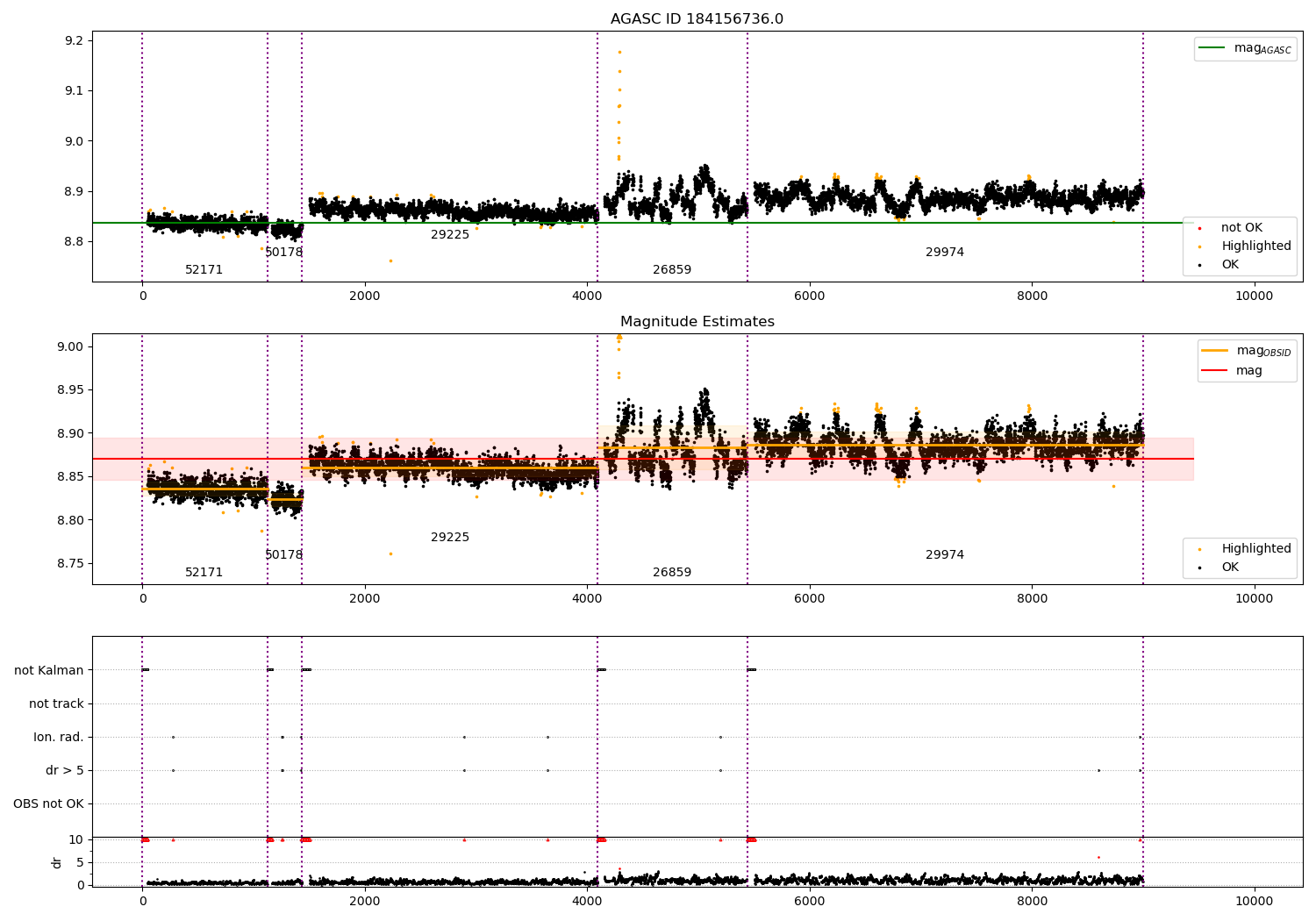
Task: Click the 9.2 y-axis tick label
Action: (74, 40)
